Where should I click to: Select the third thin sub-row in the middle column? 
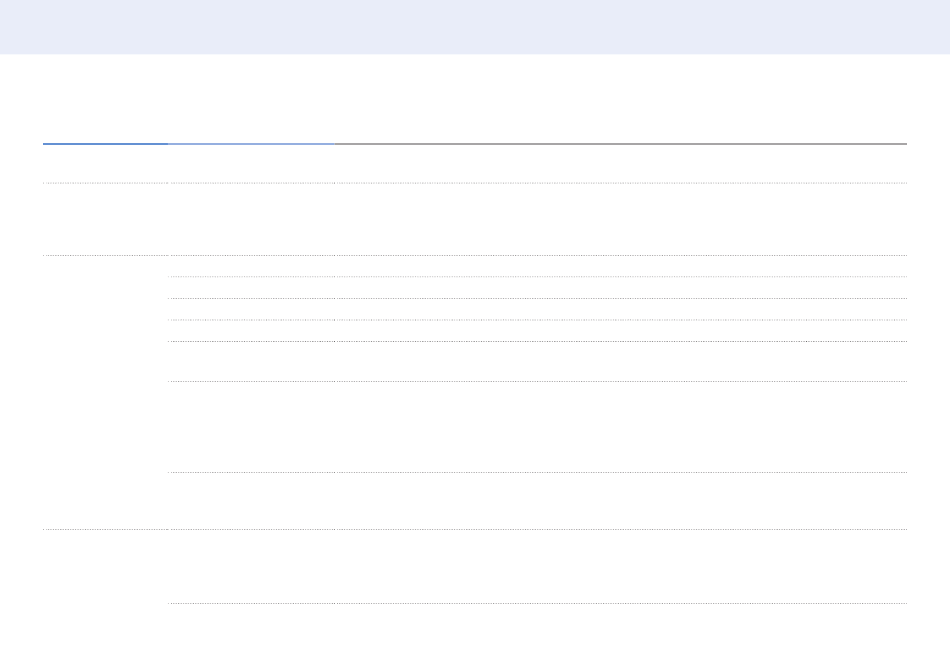[x=251, y=309]
